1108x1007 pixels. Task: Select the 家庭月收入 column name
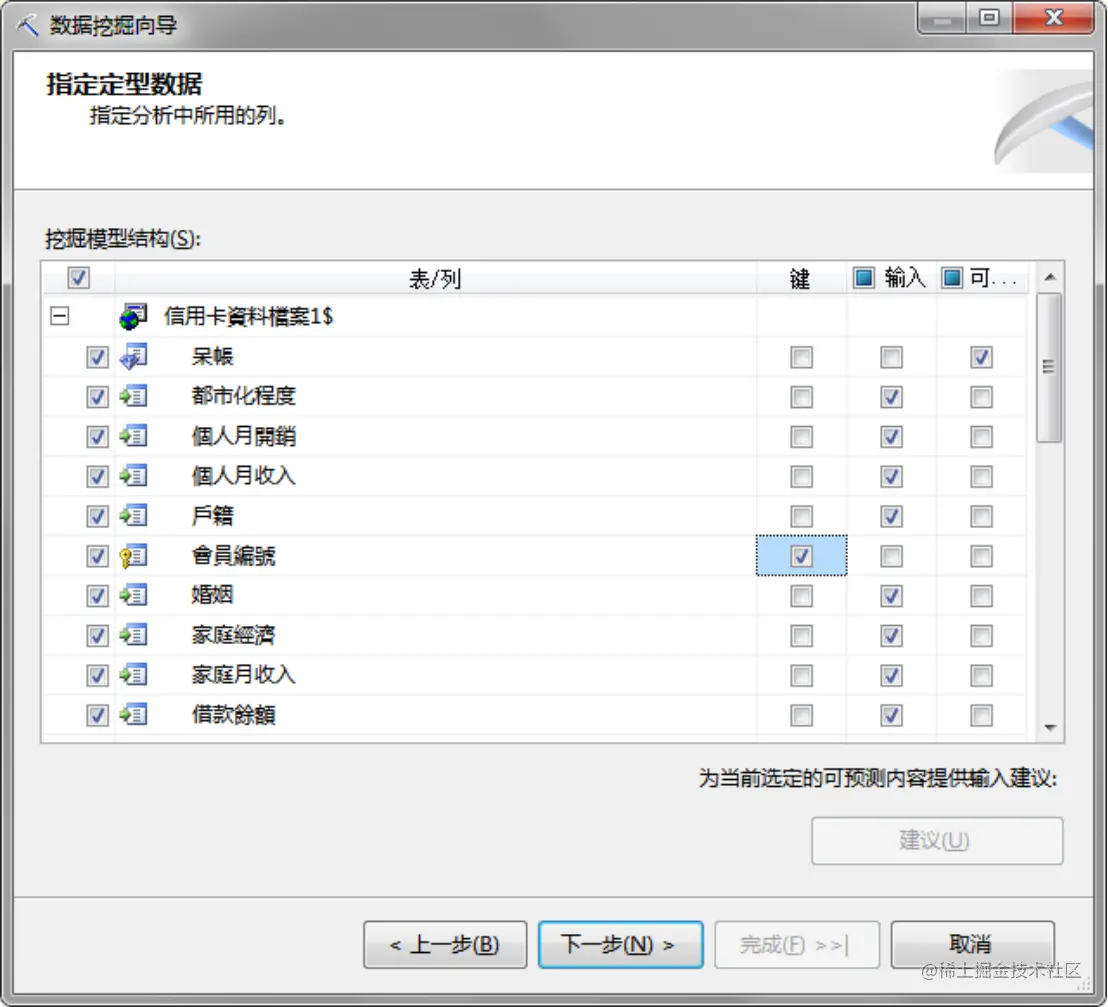pos(243,675)
